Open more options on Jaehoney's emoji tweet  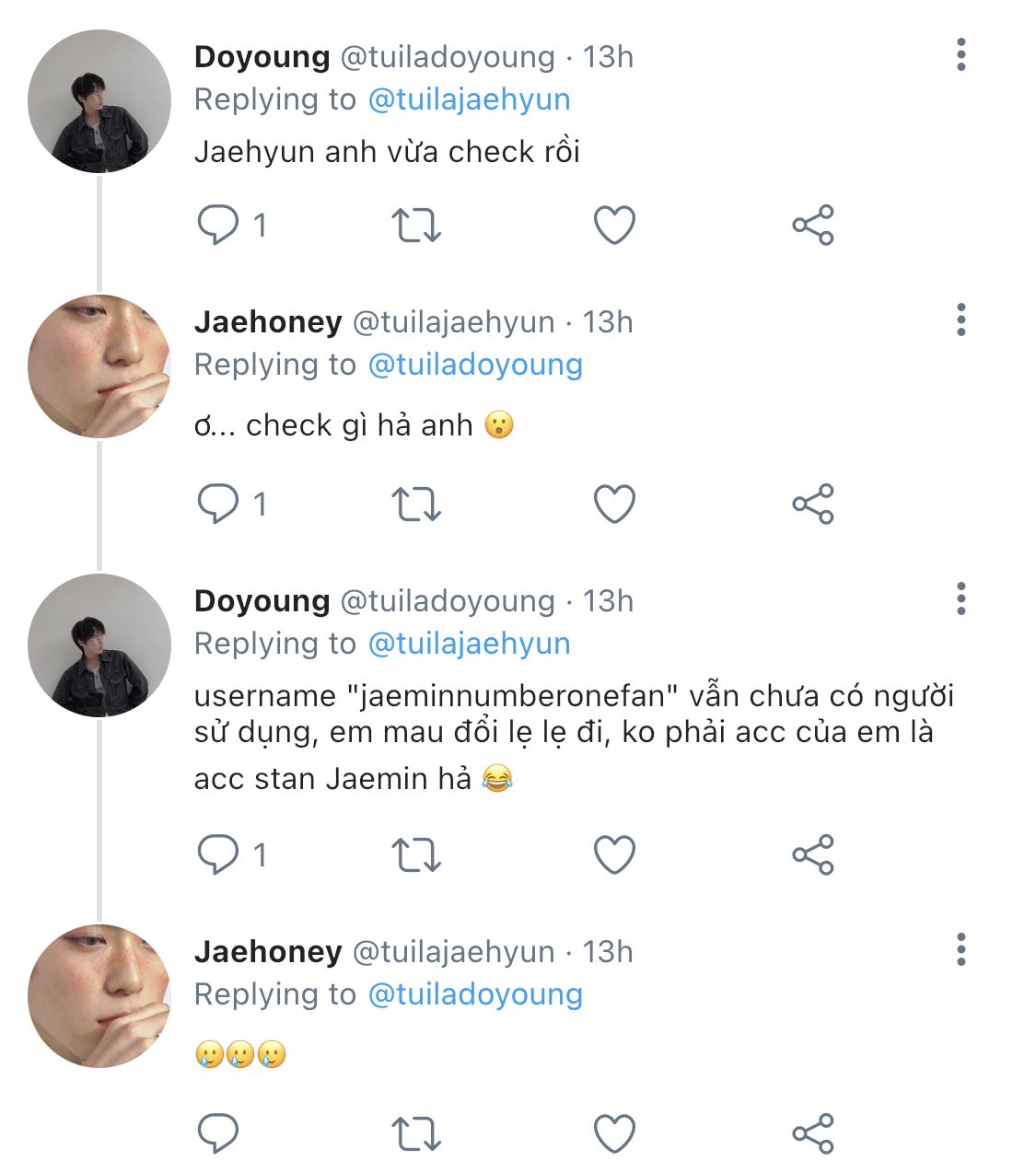(x=961, y=950)
